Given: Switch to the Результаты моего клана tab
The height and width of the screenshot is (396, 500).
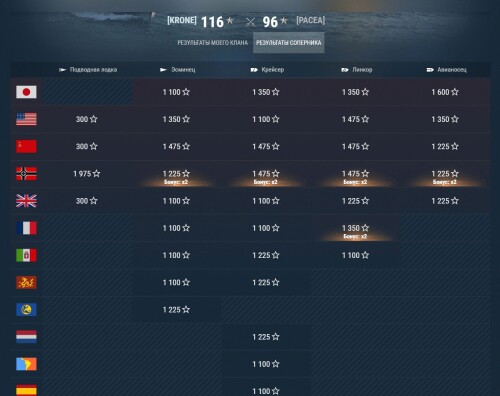Looking at the screenshot, I should tap(212, 43).
